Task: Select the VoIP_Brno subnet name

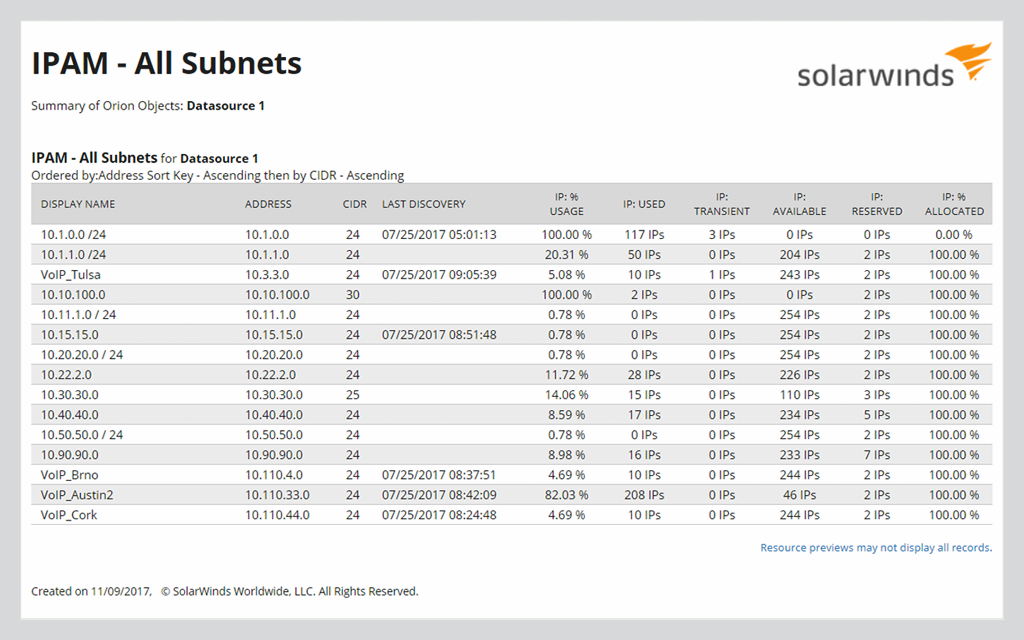Action: (x=69, y=475)
